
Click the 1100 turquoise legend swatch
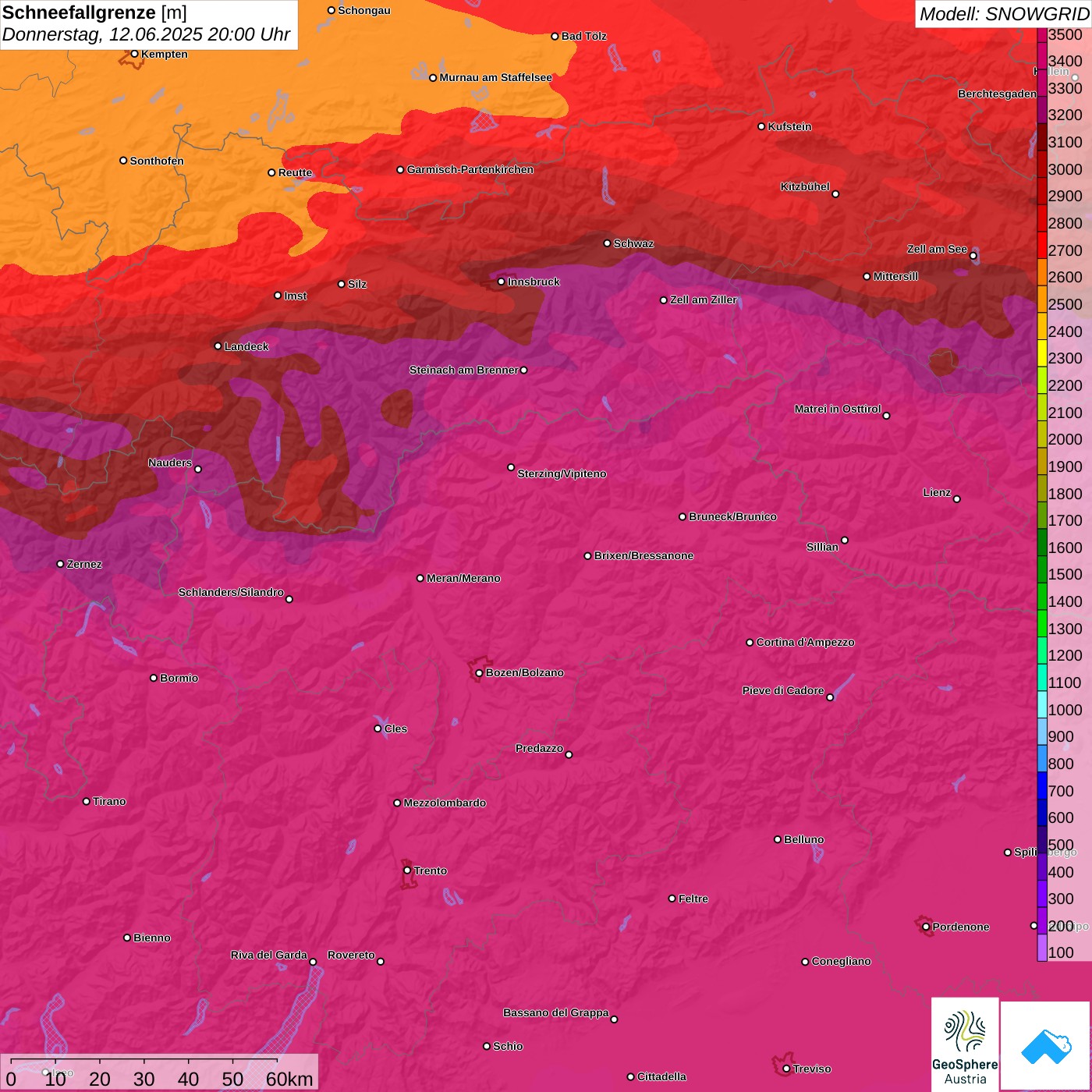coord(1042,678)
